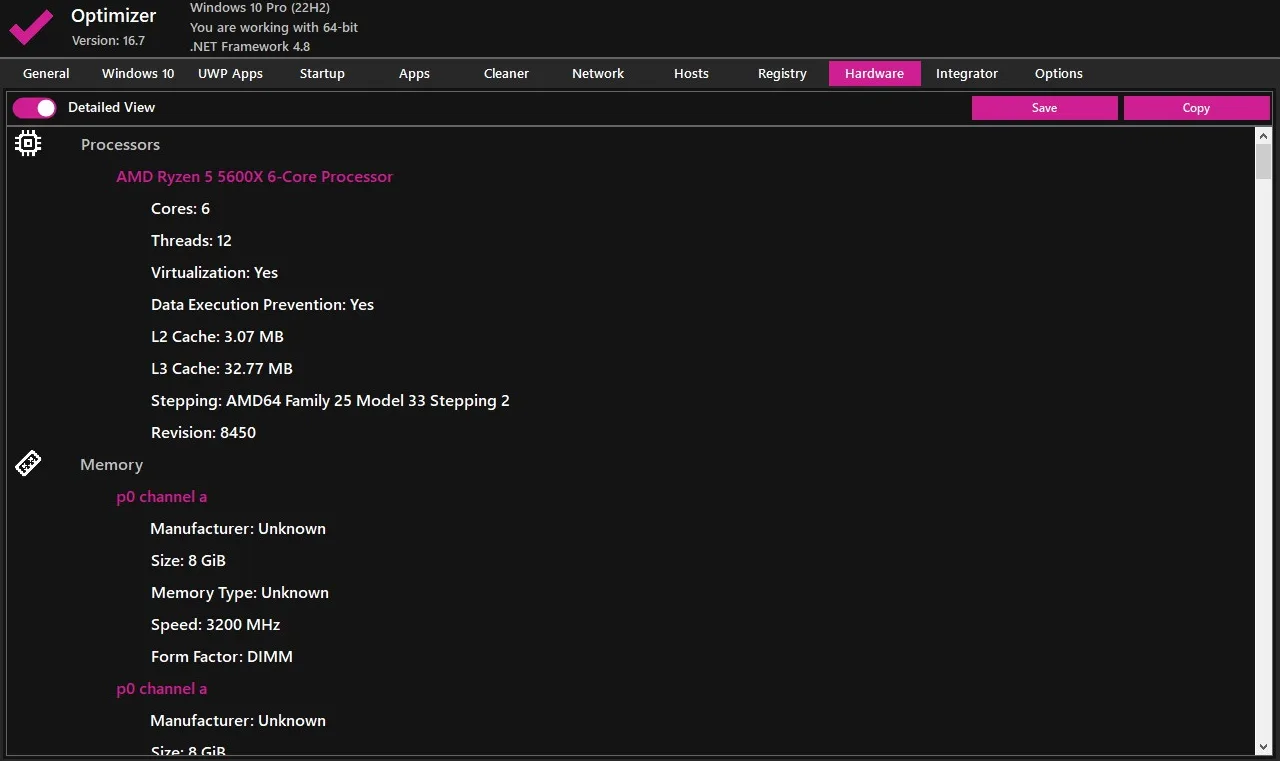The image size is (1280, 761).
Task: Click the Form Factor: DIMM row
Action: click(x=222, y=657)
